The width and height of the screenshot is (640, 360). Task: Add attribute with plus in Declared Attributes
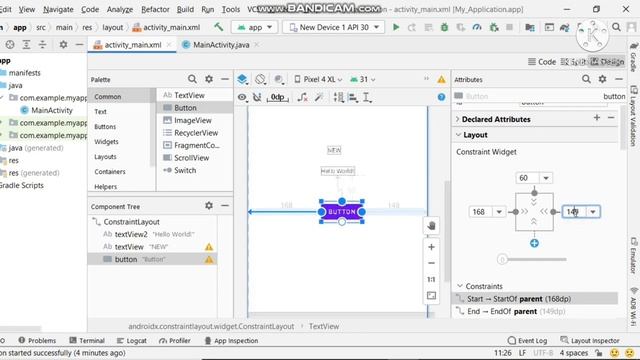(597, 118)
